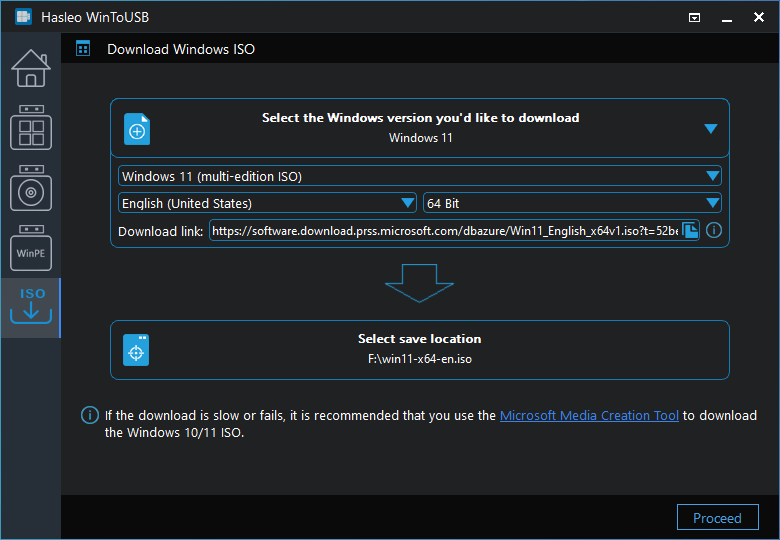
Task: Click the blue save location target icon
Action: [x=136, y=350]
